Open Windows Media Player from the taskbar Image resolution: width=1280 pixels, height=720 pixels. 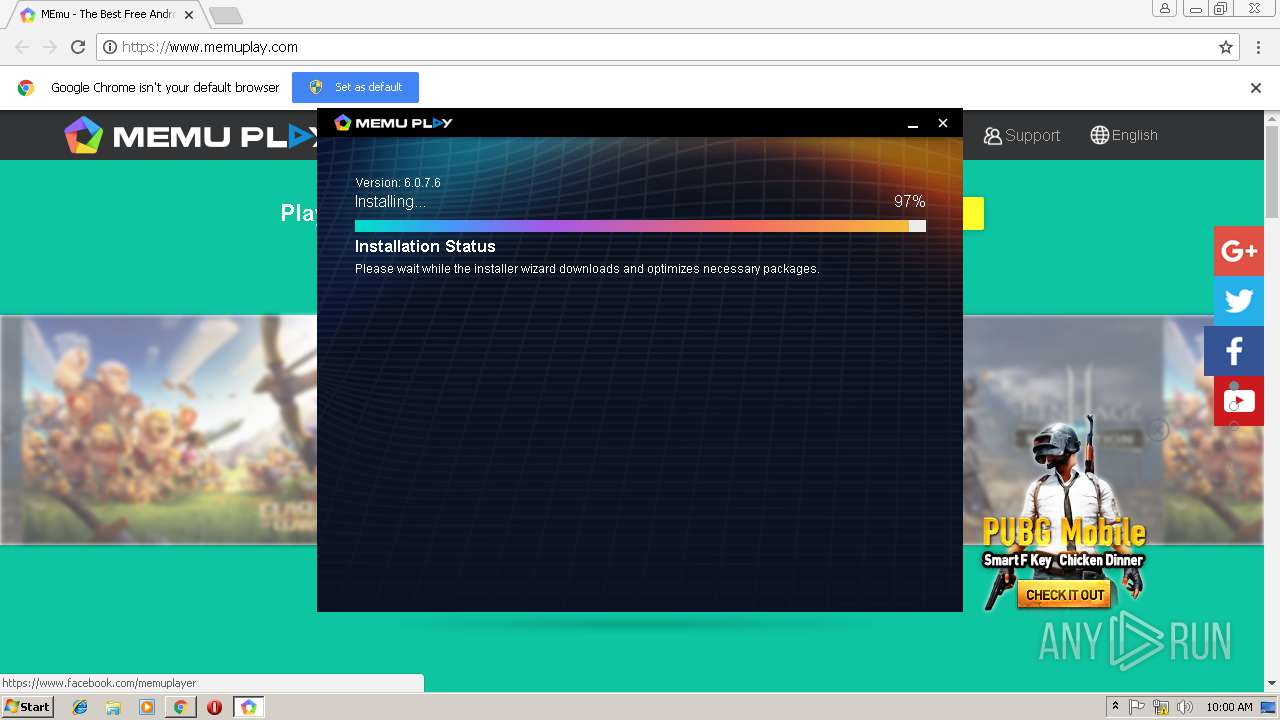tap(147, 707)
